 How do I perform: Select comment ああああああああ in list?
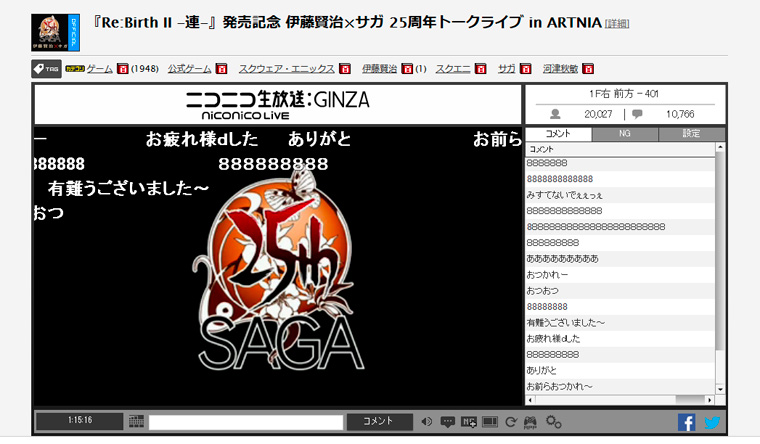[620, 259]
